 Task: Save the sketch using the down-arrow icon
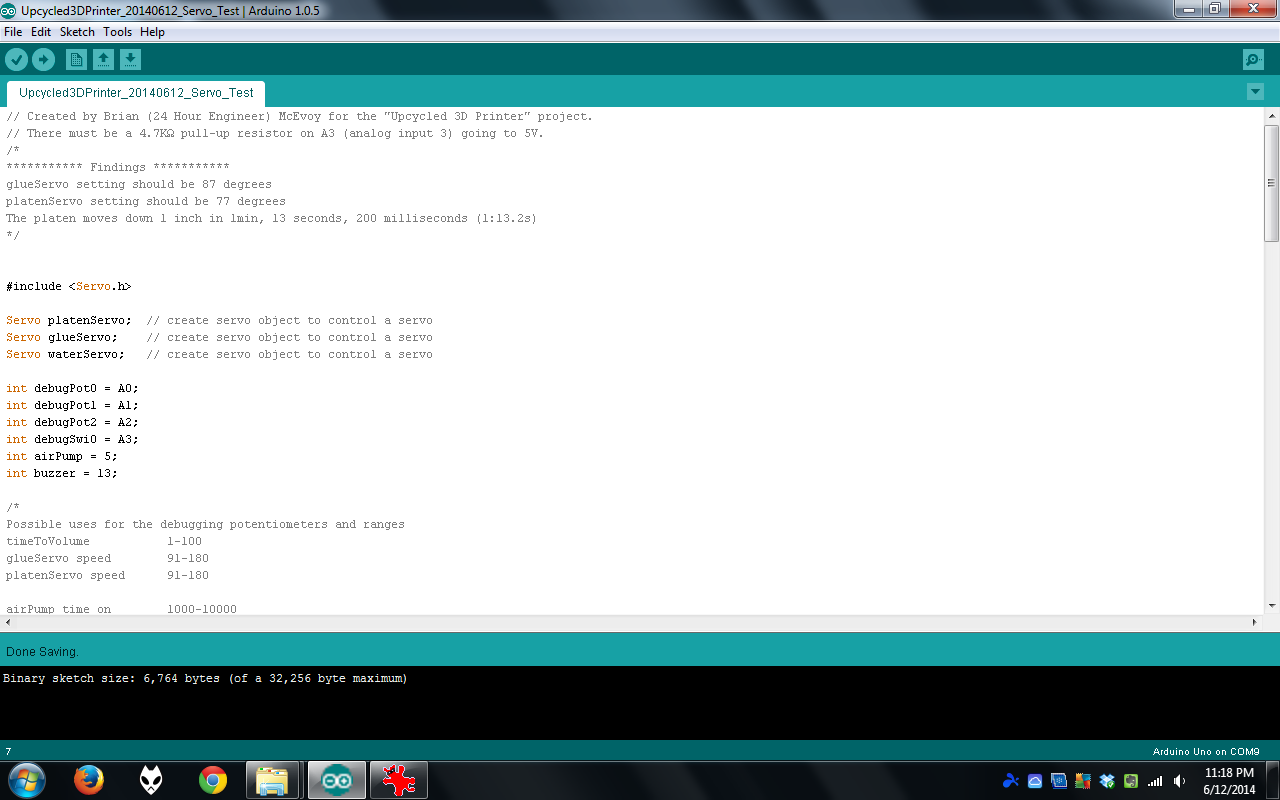click(130, 60)
